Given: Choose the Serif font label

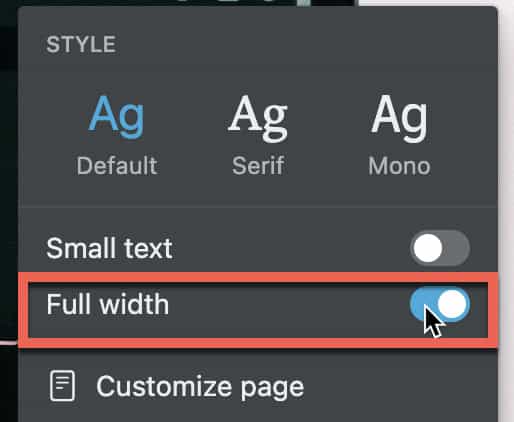Looking at the screenshot, I should (x=258, y=165).
